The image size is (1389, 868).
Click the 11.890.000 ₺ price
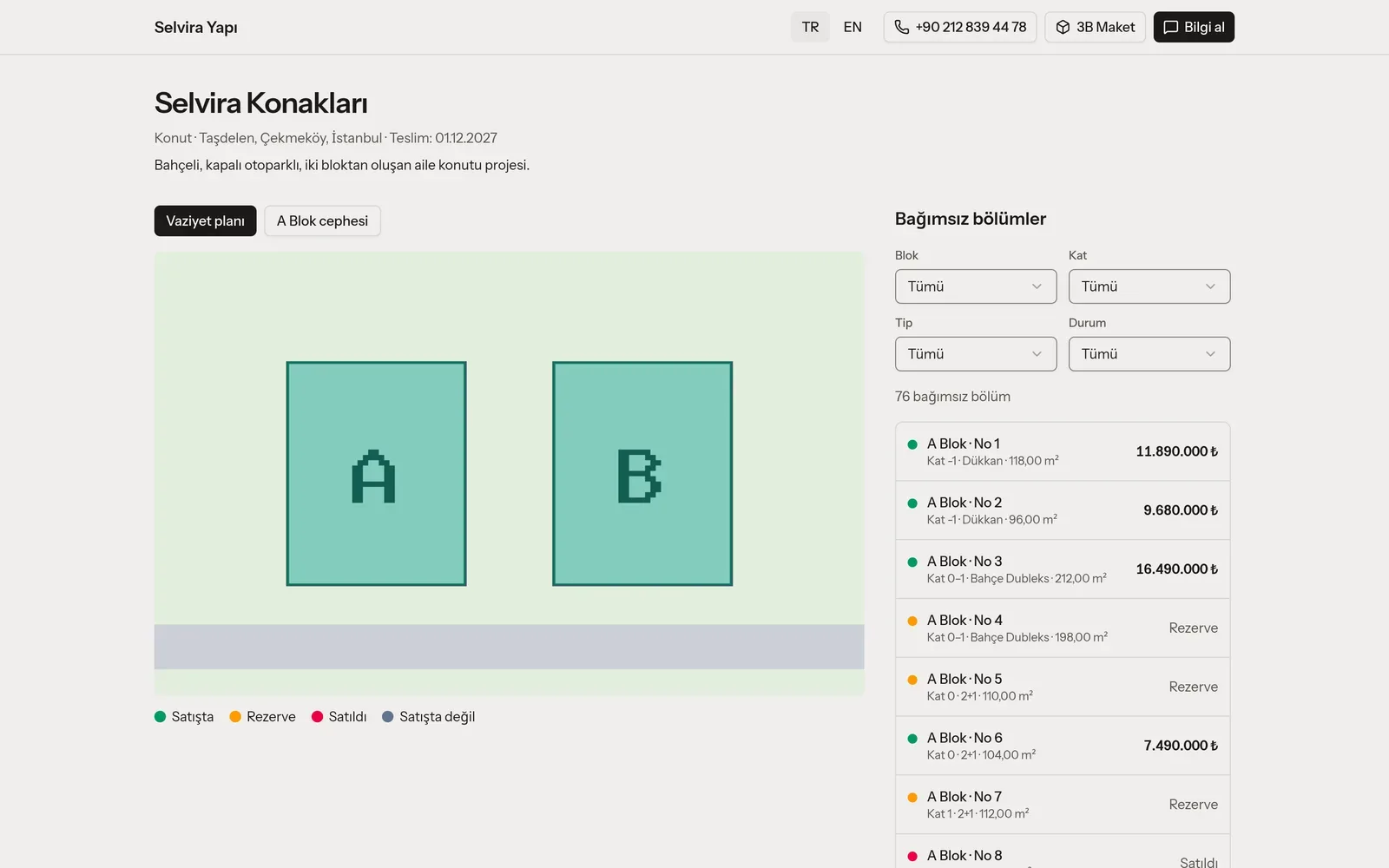point(1176,451)
